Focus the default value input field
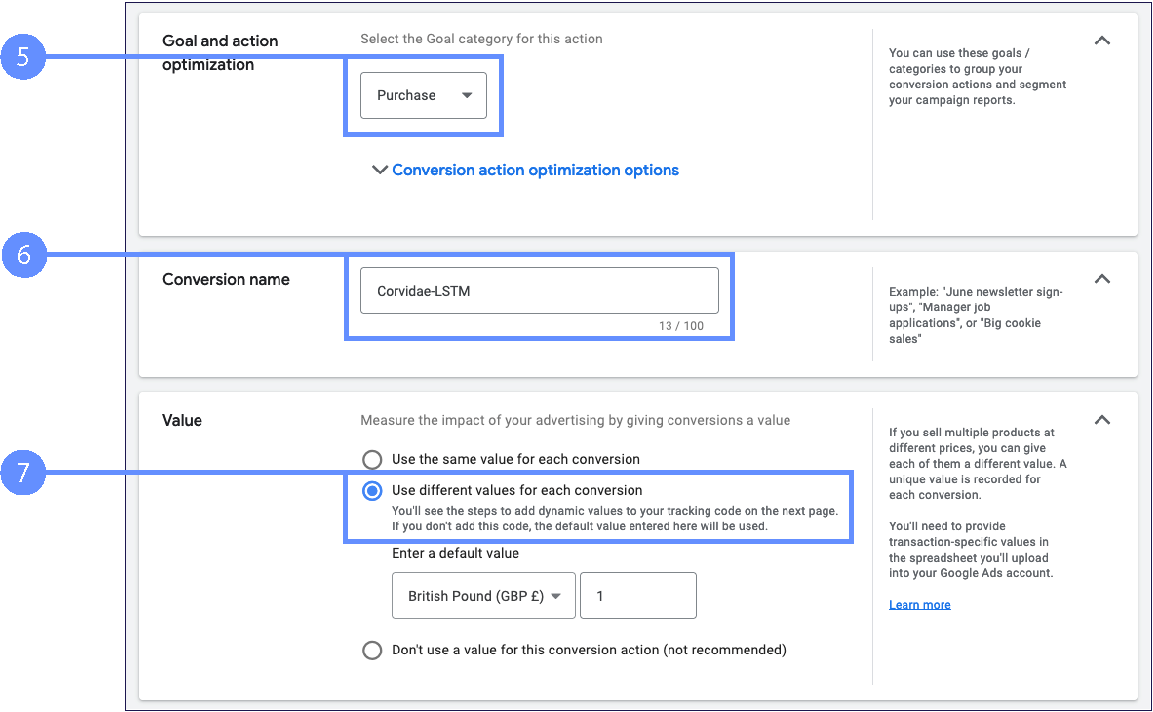The image size is (1153, 712). (x=638, y=596)
